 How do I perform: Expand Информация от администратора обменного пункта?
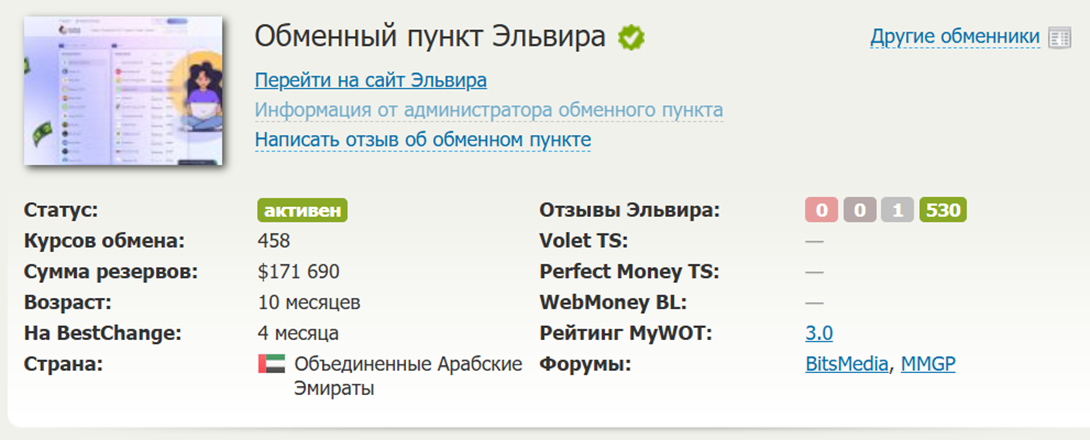pyautogui.click(x=488, y=110)
